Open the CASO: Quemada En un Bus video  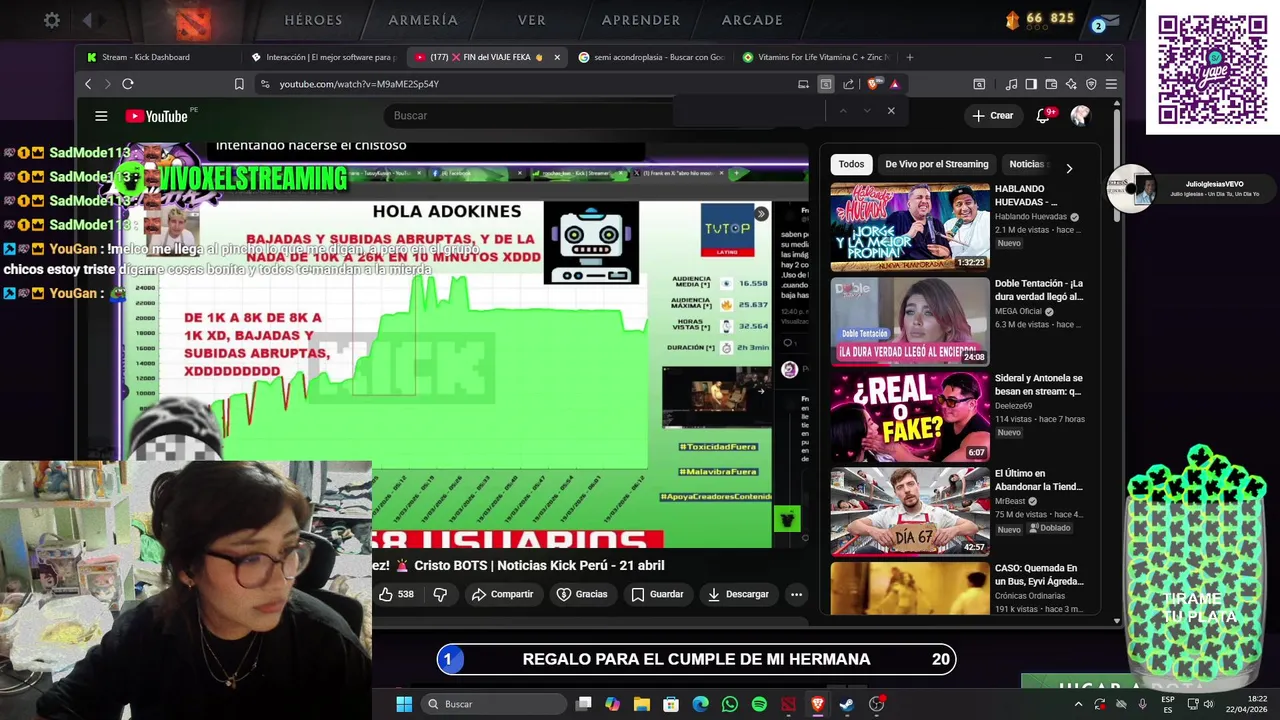point(910,588)
